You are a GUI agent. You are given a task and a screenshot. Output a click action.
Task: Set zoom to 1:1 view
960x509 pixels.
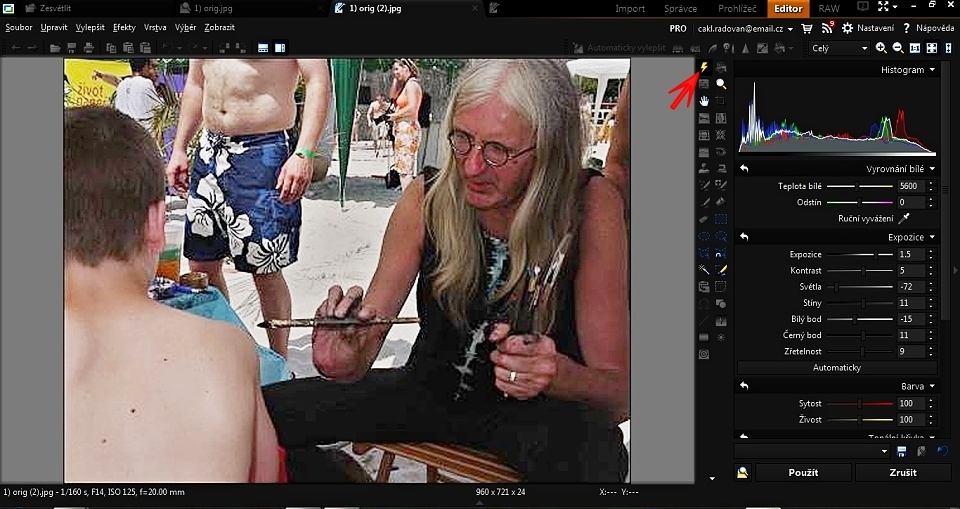(x=915, y=48)
